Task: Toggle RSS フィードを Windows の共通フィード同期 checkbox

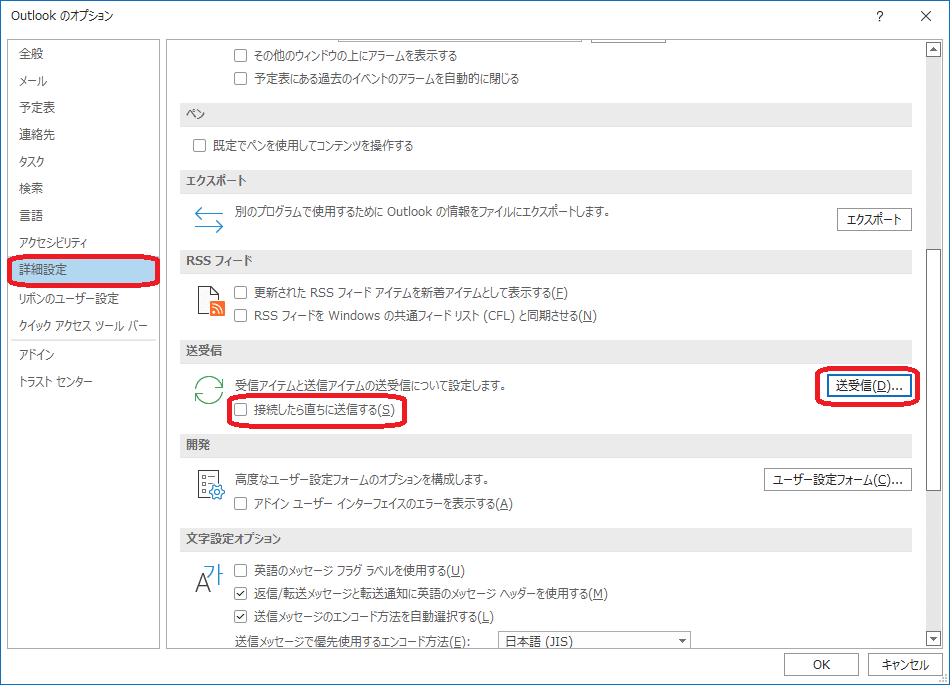Action: tap(241, 316)
